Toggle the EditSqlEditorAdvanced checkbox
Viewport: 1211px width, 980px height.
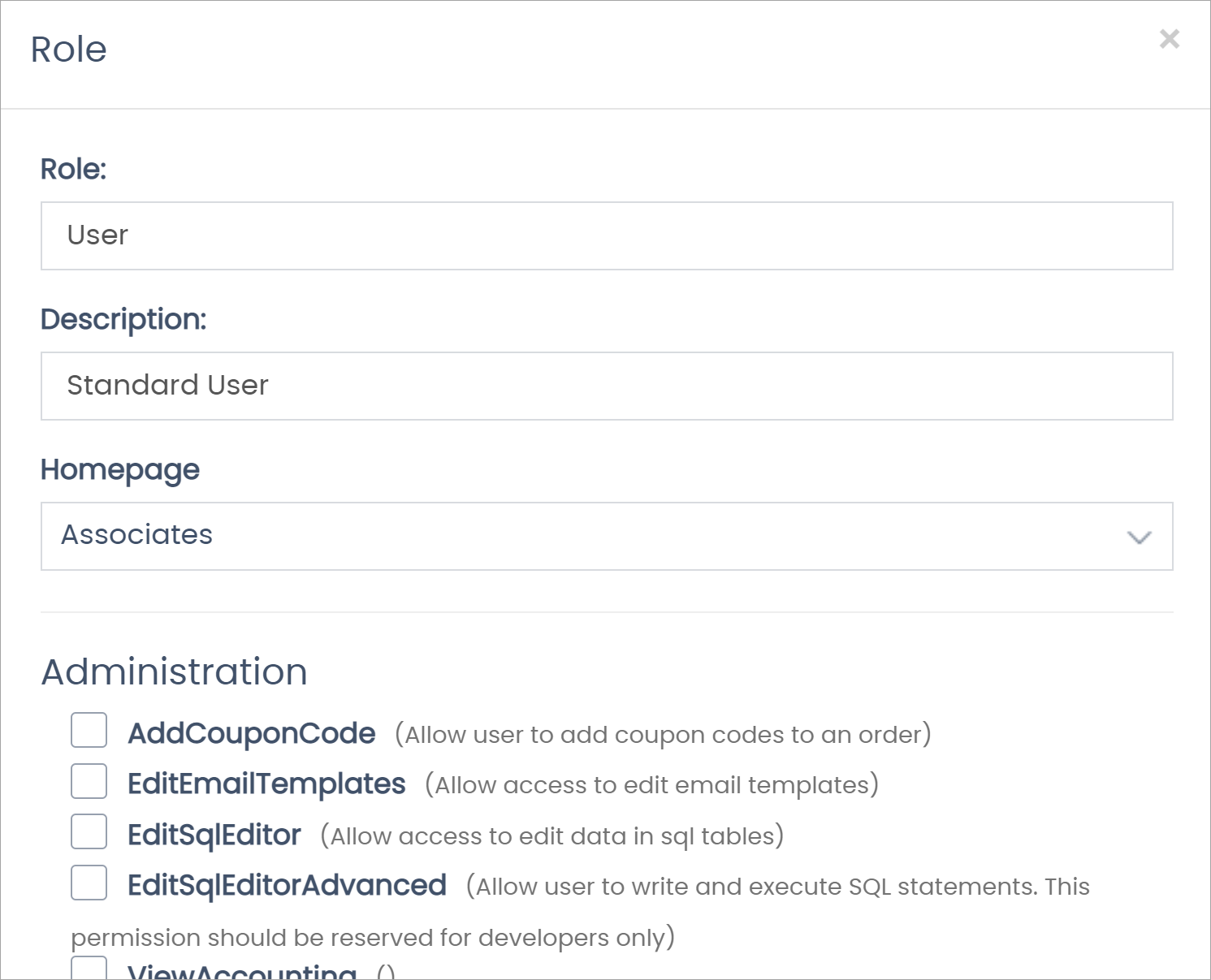pos(89,883)
